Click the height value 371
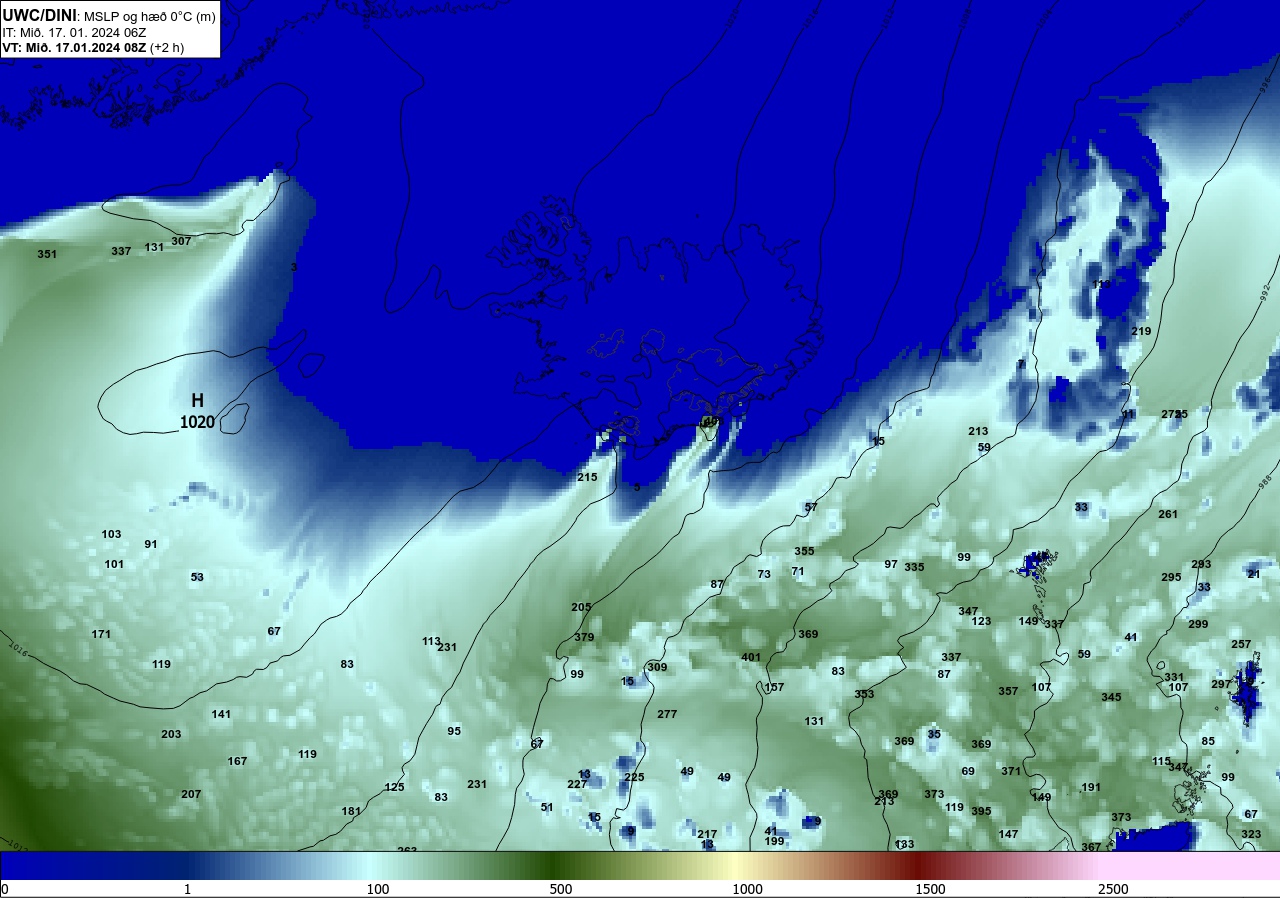The width and height of the screenshot is (1280, 898). [x=1011, y=771]
